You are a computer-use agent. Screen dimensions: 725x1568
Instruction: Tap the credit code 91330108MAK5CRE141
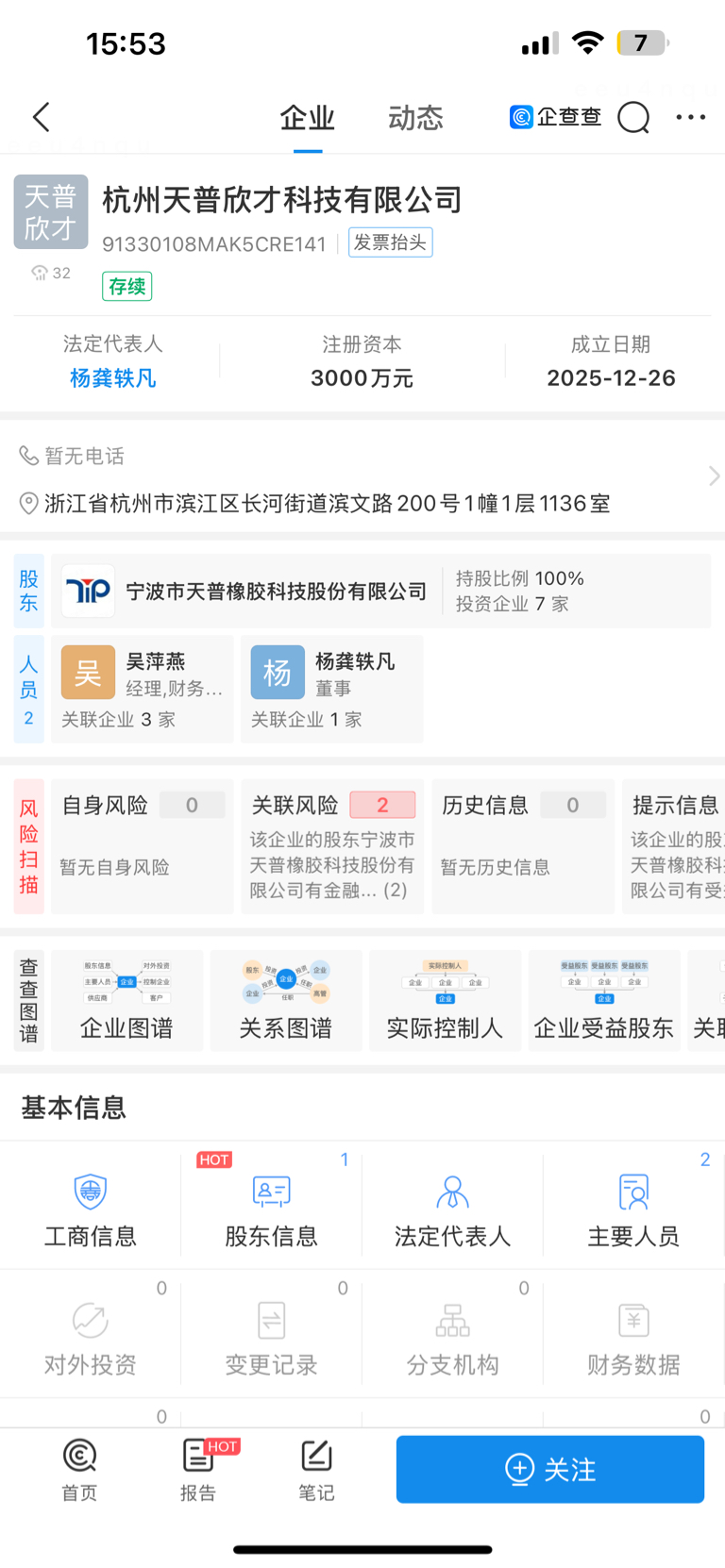click(x=214, y=244)
